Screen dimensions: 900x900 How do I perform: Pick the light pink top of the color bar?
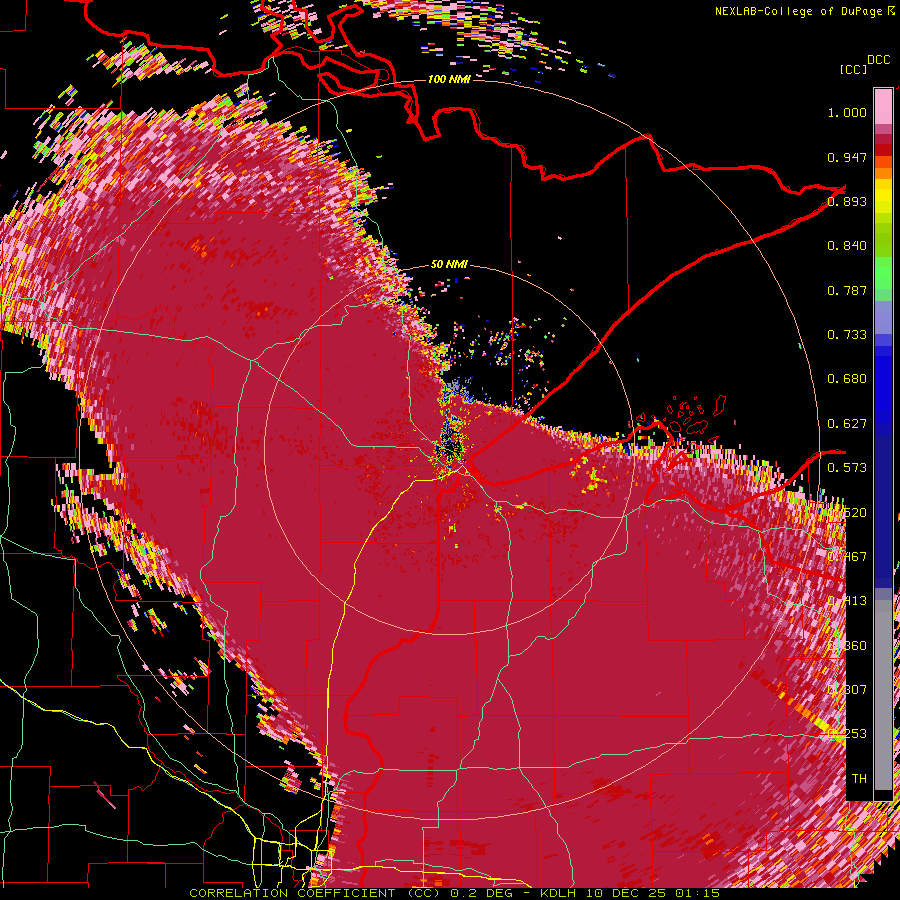[883, 106]
